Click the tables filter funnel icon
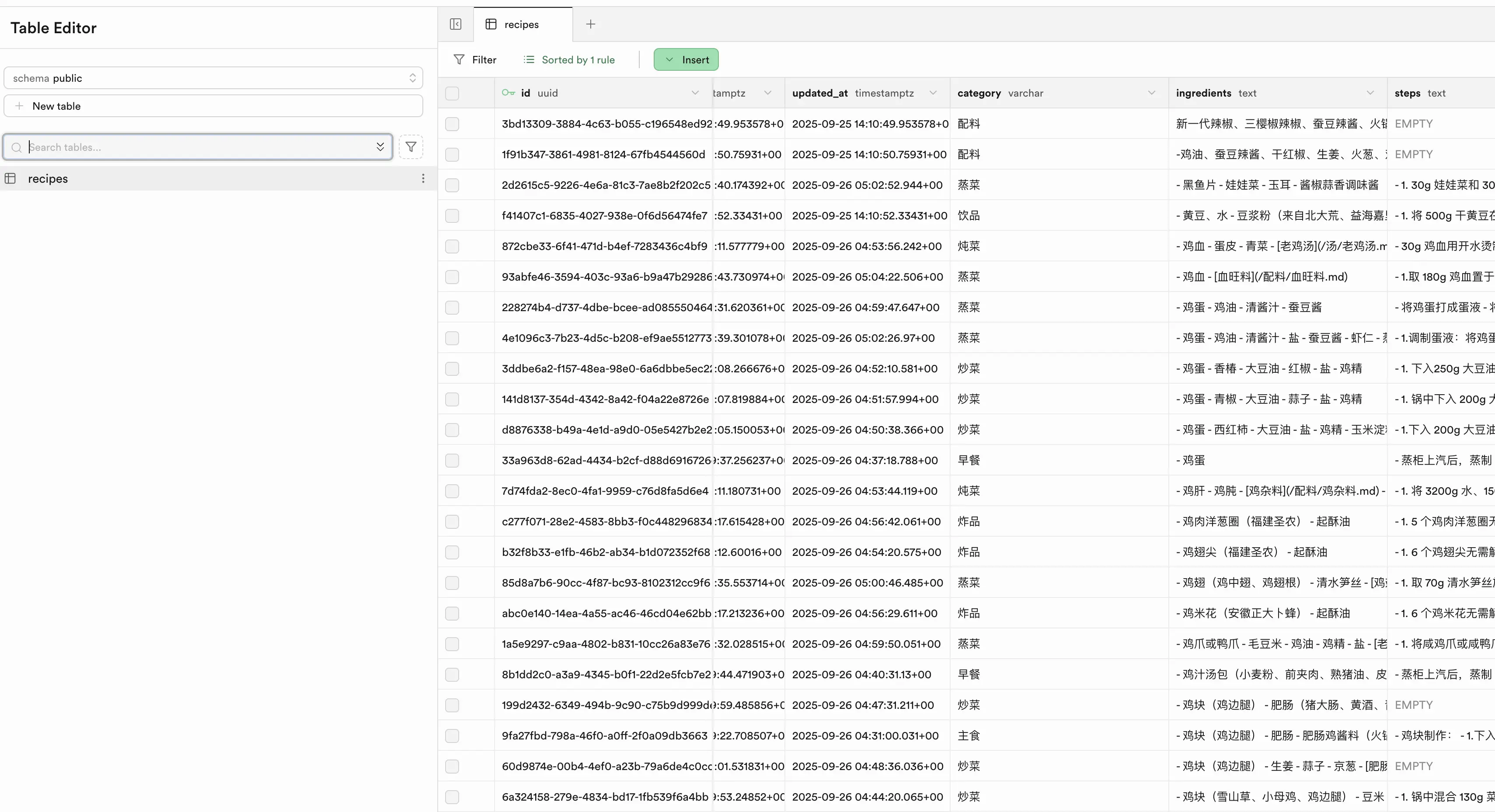 [x=411, y=147]
